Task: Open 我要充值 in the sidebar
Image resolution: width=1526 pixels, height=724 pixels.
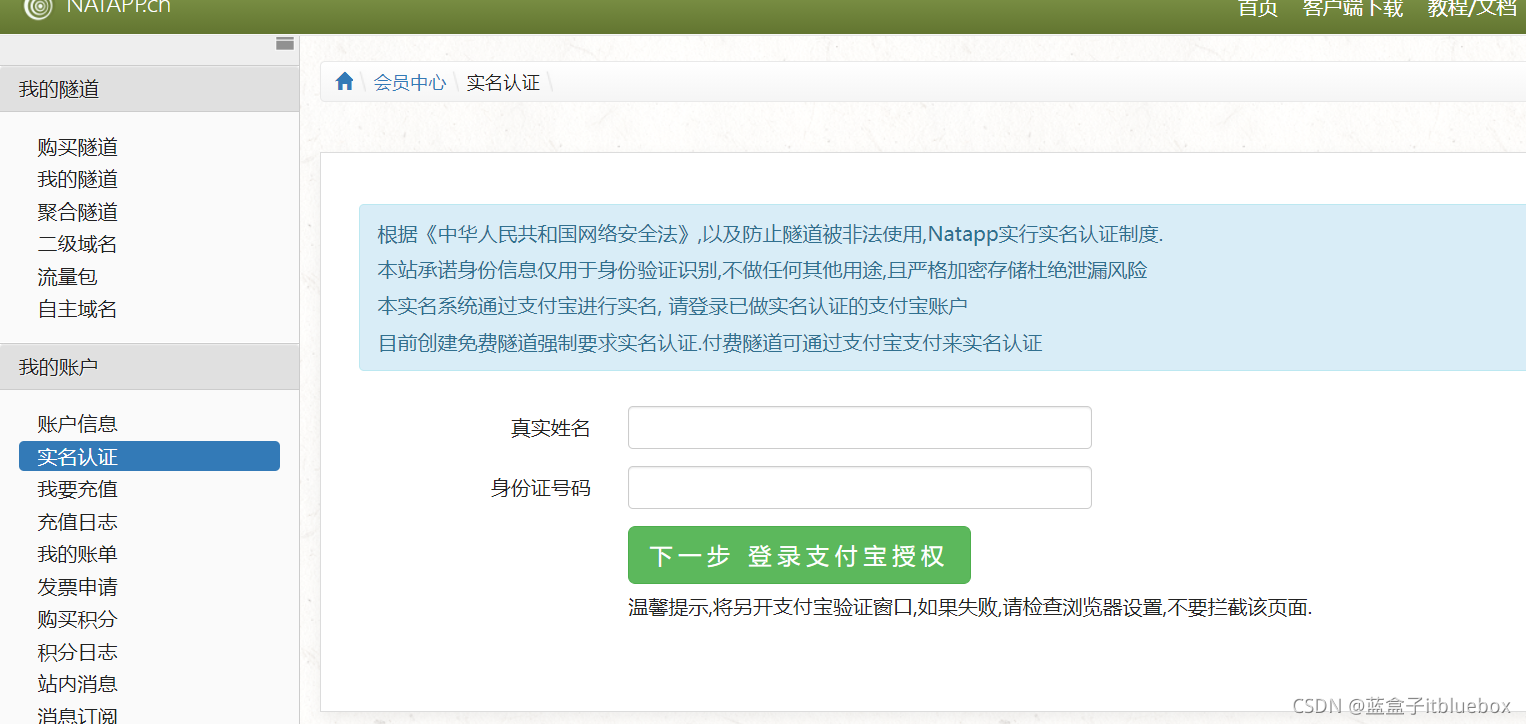Action: (x=78, y=489)
